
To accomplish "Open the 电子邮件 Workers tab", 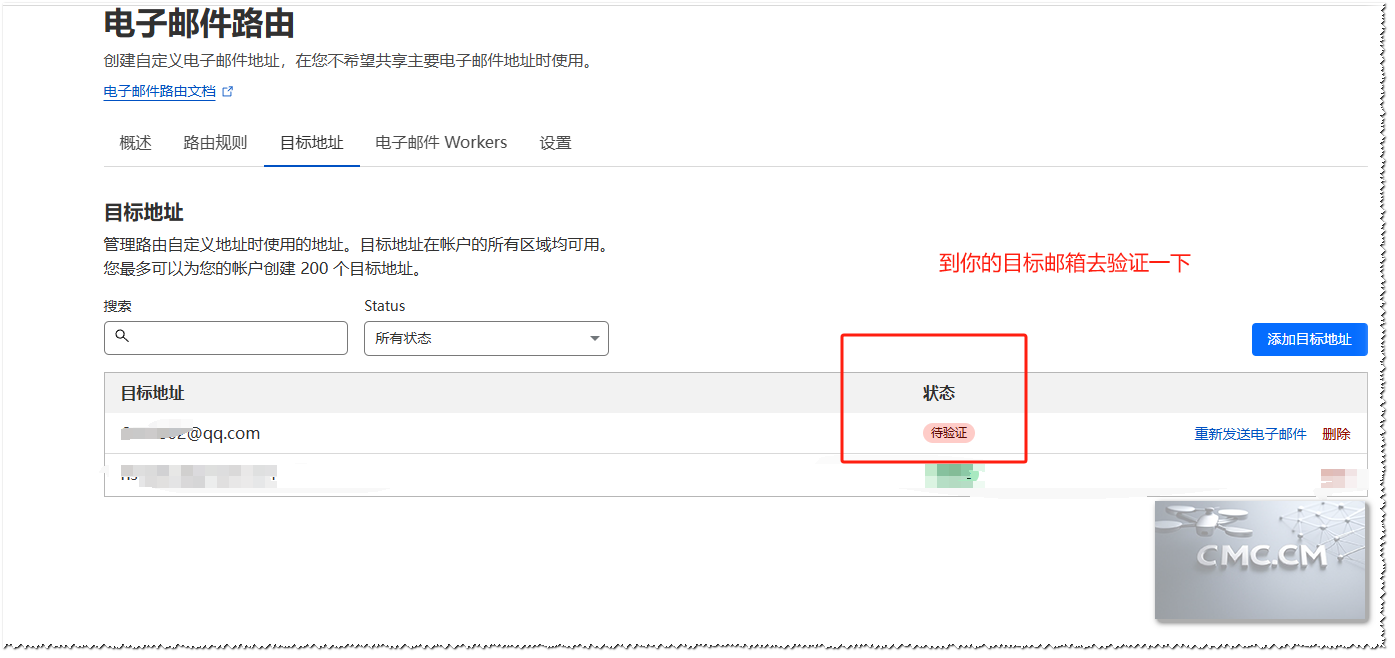I will tap(441, 143).
